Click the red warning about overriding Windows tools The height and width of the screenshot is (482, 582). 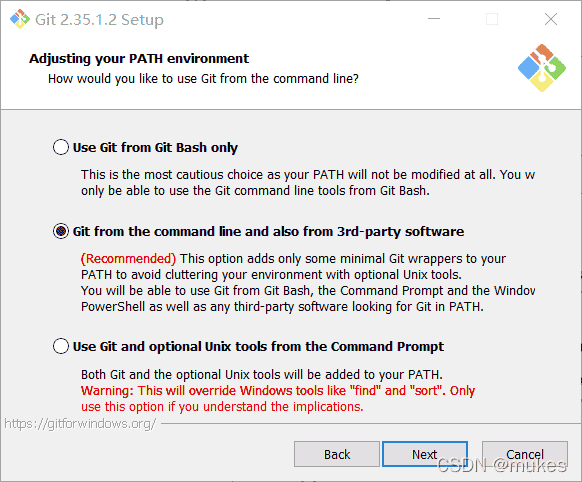coord(278,399)
